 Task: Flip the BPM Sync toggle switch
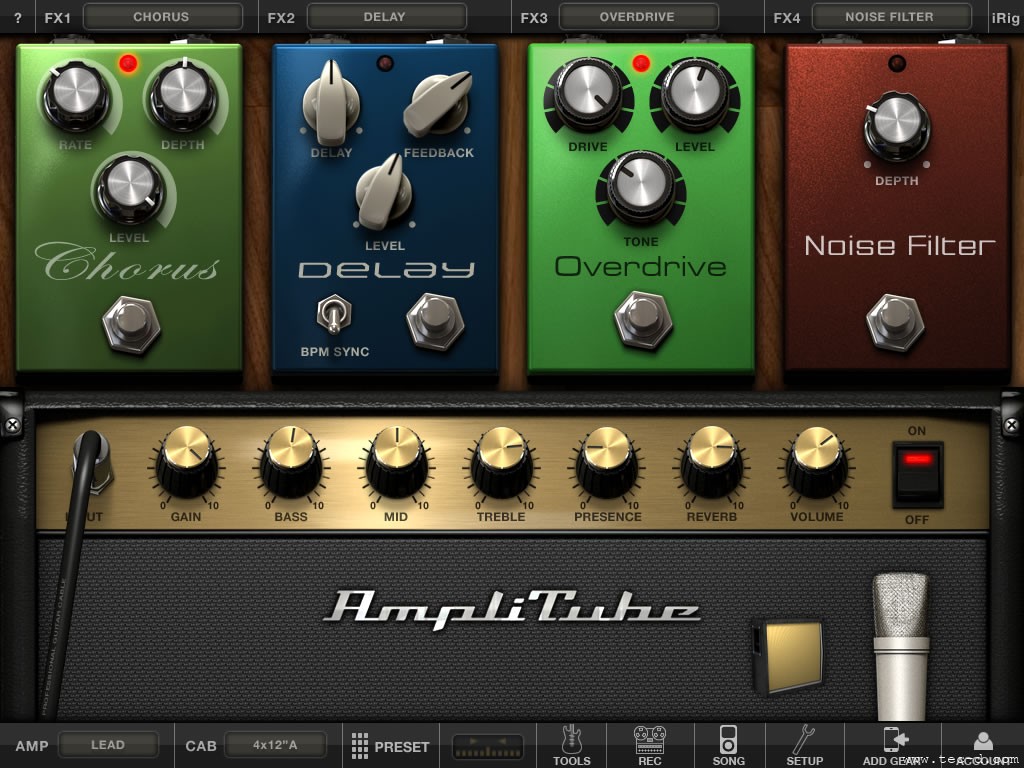[334, 315]
